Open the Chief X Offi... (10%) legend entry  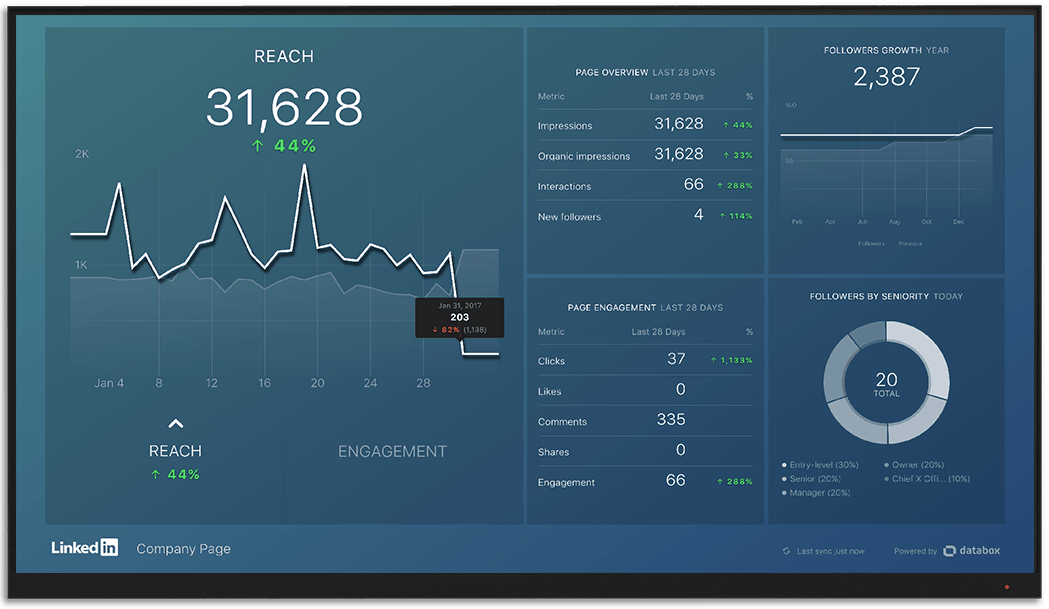[x=926, y=479]
